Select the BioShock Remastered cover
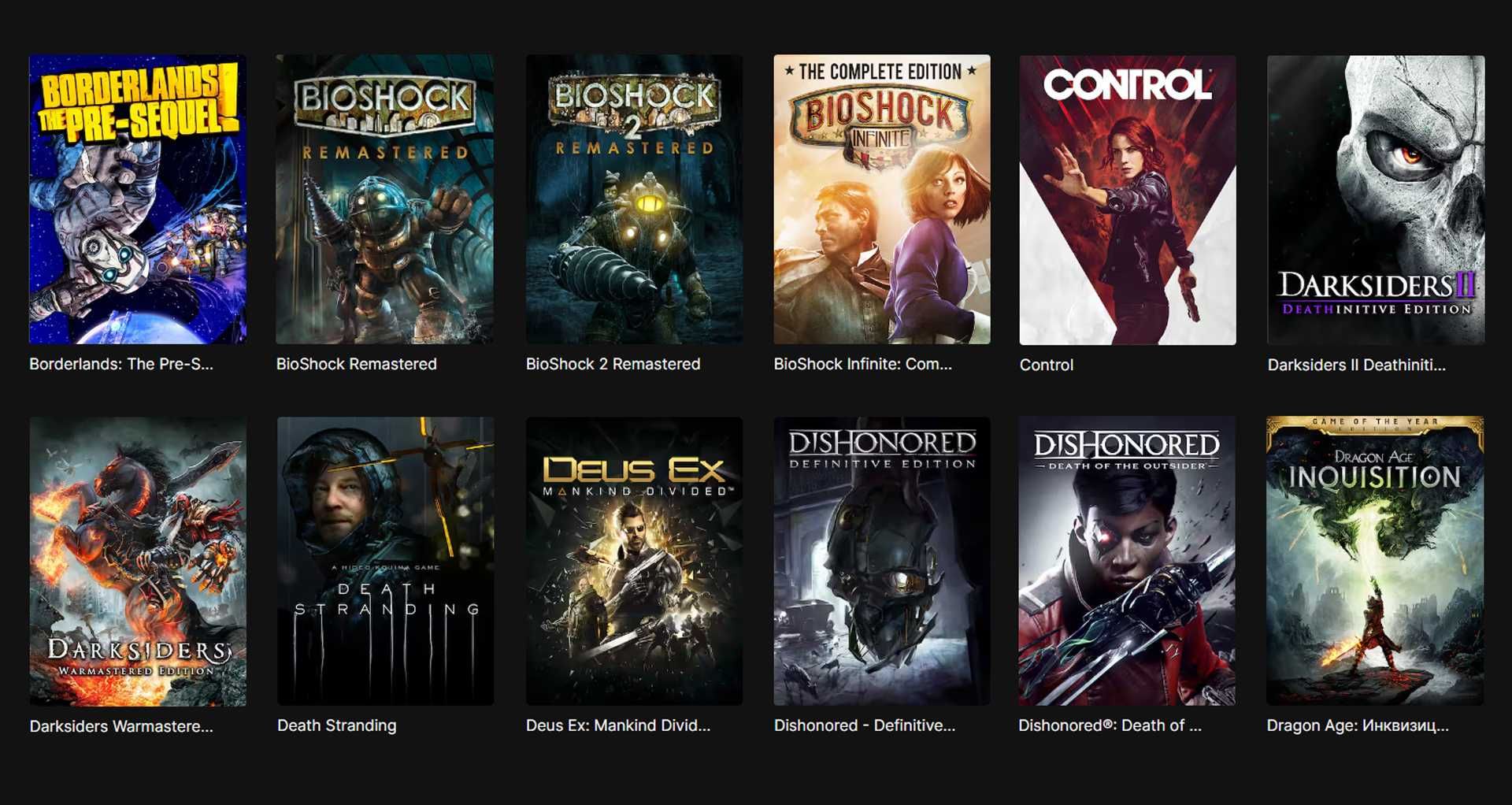 [x=385, y=199]
